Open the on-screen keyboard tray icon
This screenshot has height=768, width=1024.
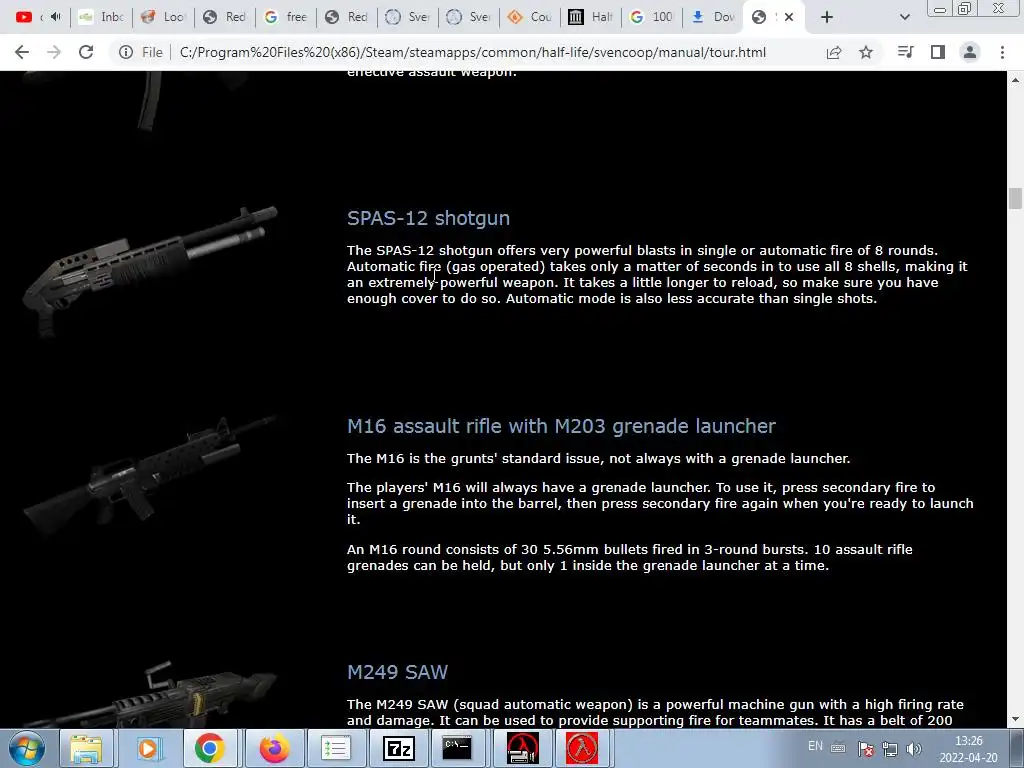click(x=839, y=748)
